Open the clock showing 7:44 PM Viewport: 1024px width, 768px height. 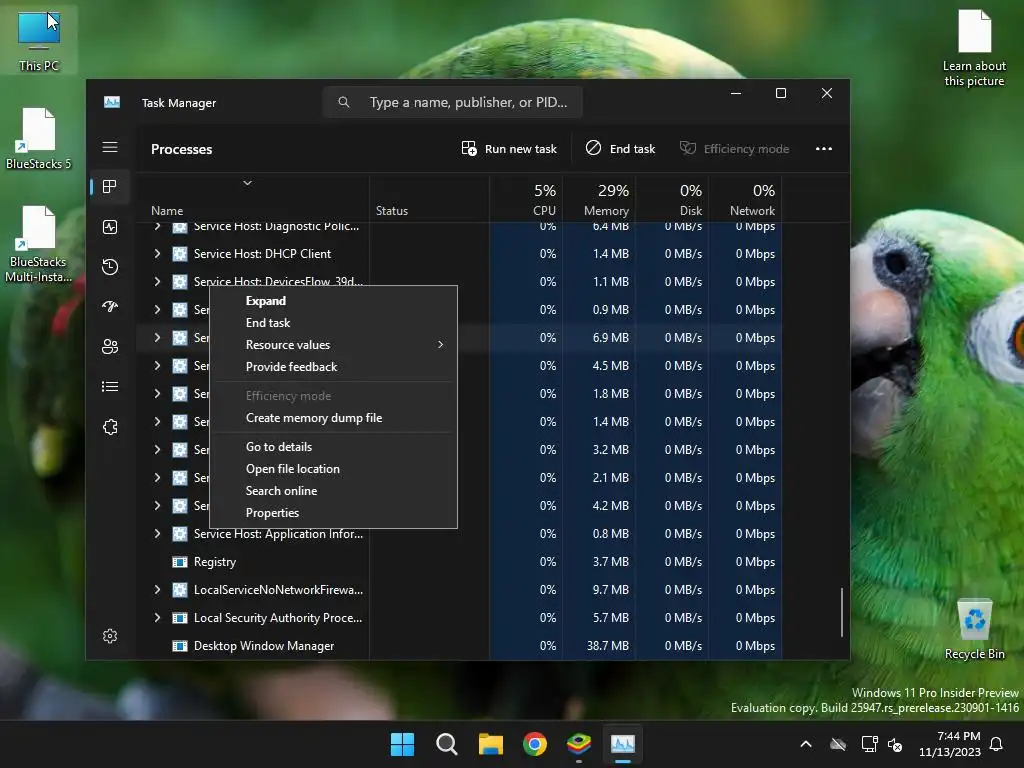tap(950, 744)
